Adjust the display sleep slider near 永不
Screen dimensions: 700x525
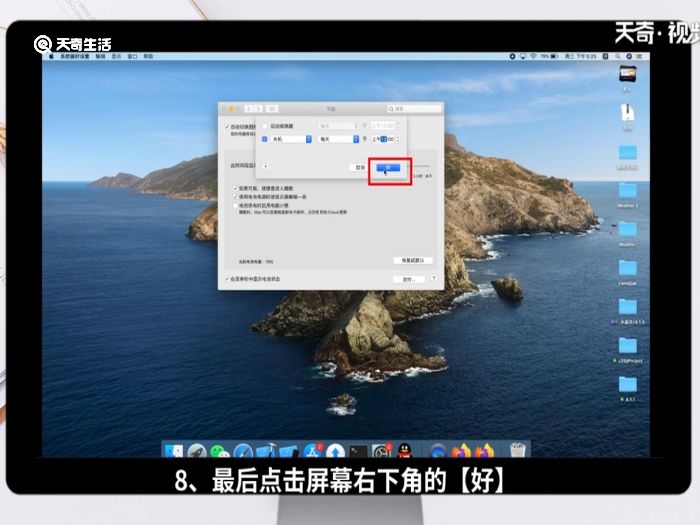click(x=420, y=166)
